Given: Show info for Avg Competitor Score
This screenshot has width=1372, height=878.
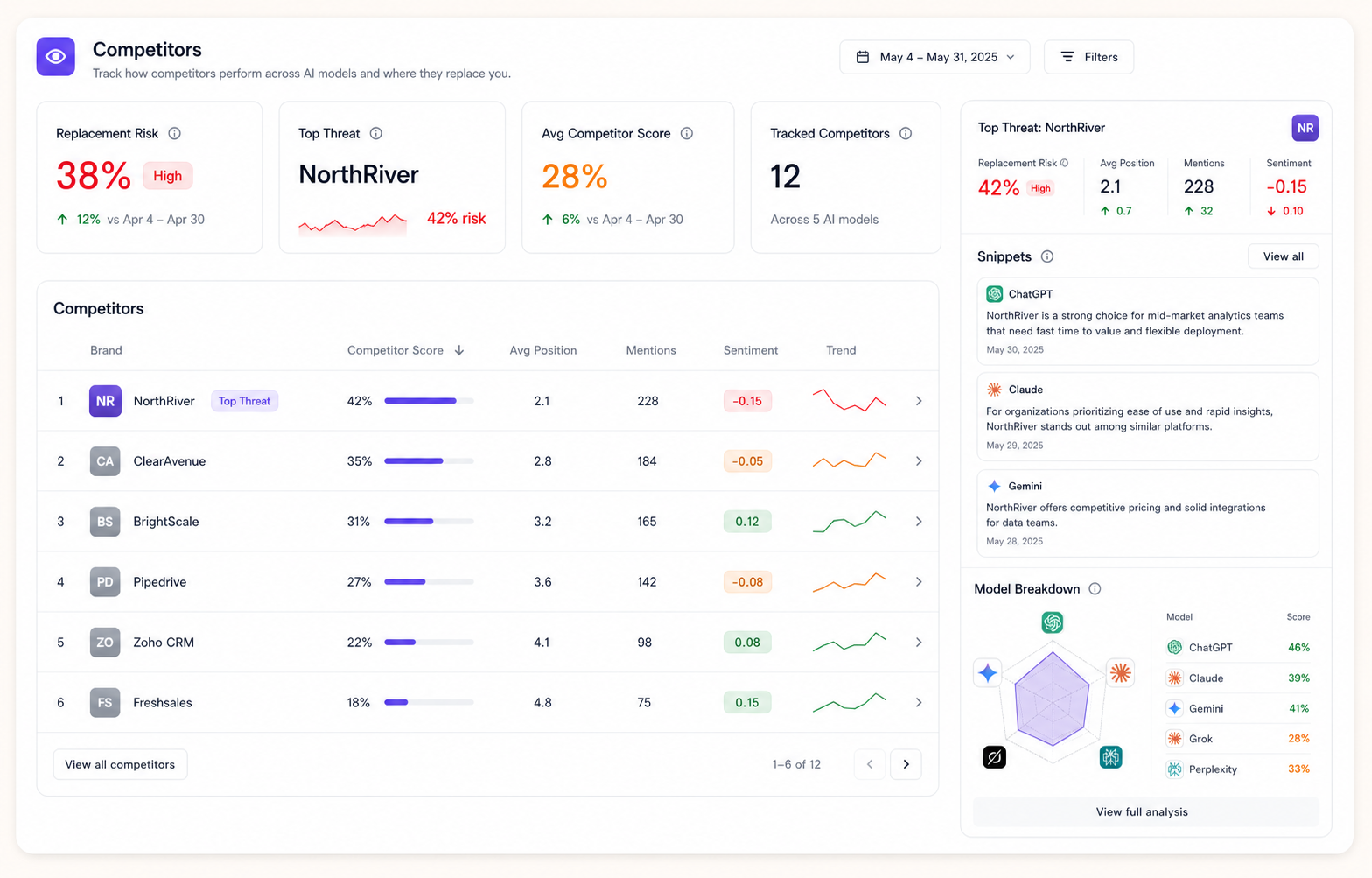Looking at the screenshot, I should click(x=687, y=133).
